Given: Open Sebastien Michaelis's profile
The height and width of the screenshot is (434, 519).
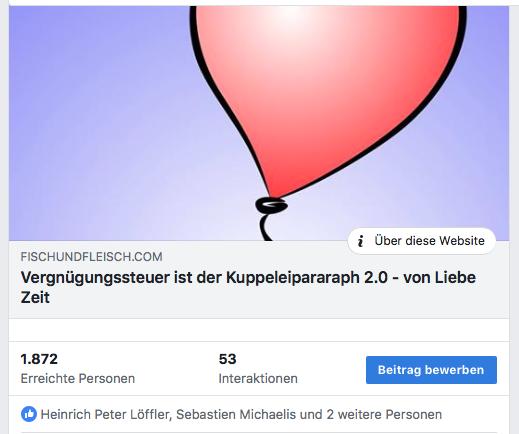Looking at the screenshot, I should click(236, 415).
